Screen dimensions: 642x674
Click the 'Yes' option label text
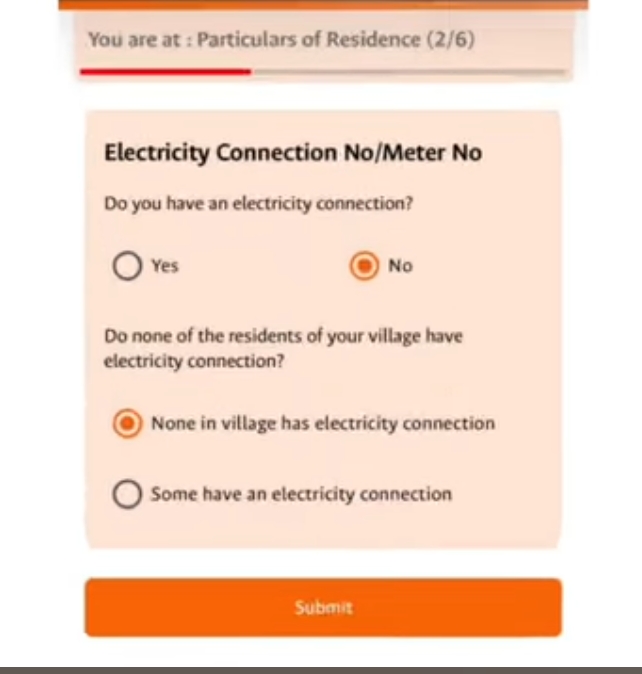pos(164,266)
